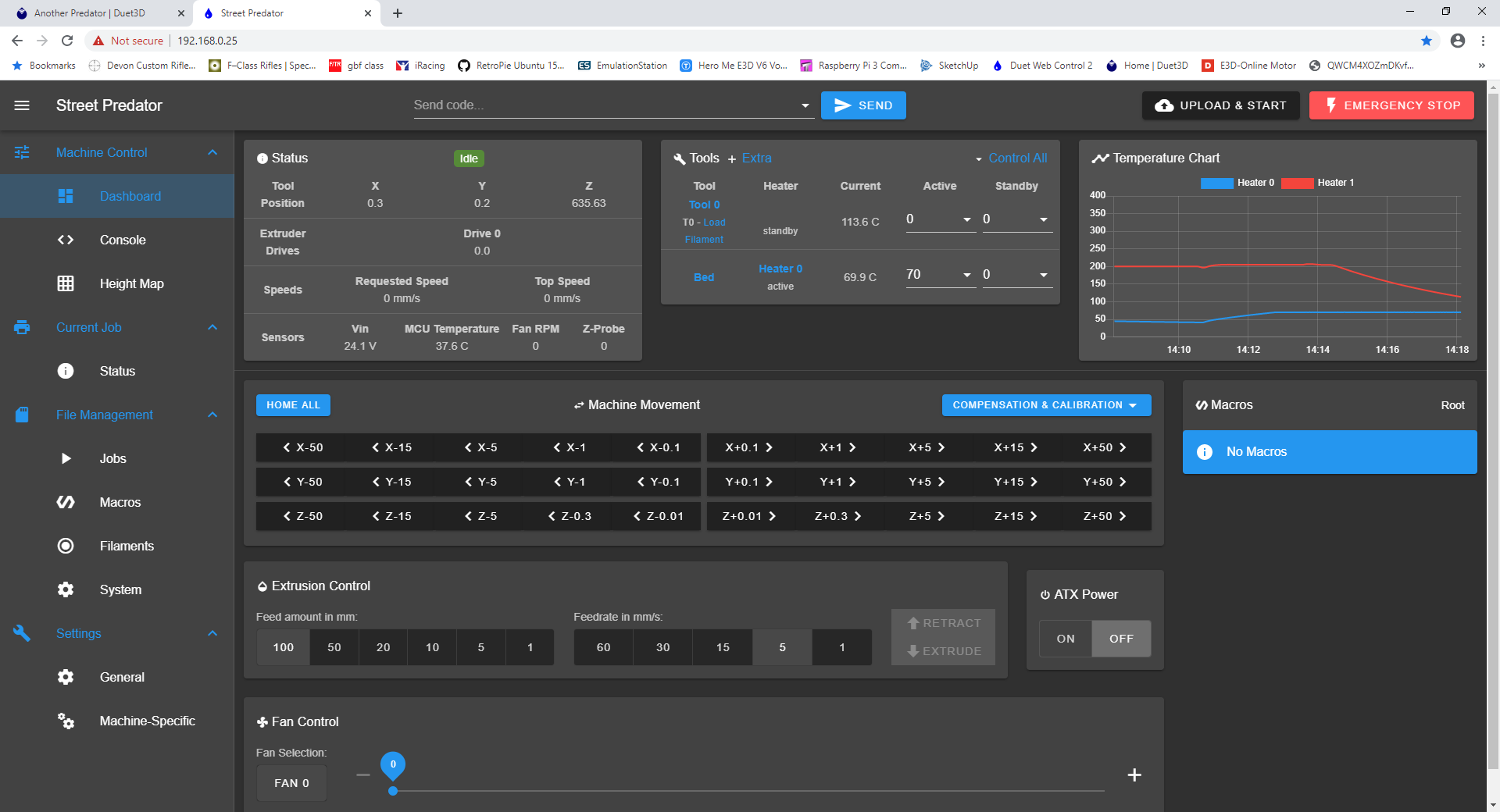
Task: Open the hamburger navigation menu
Action: tap(22, 105)
